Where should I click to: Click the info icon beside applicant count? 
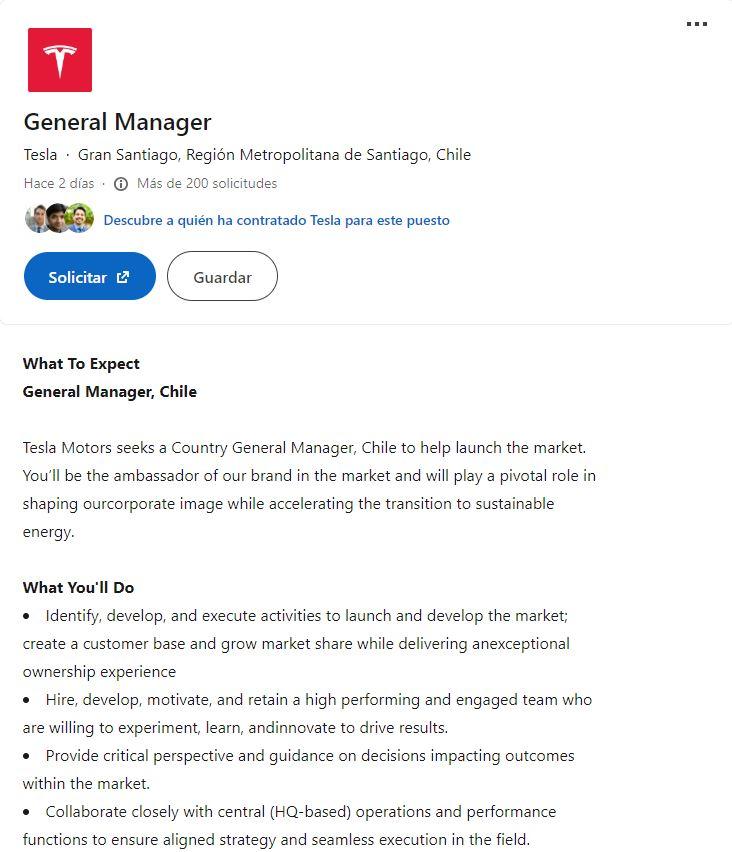121,184
